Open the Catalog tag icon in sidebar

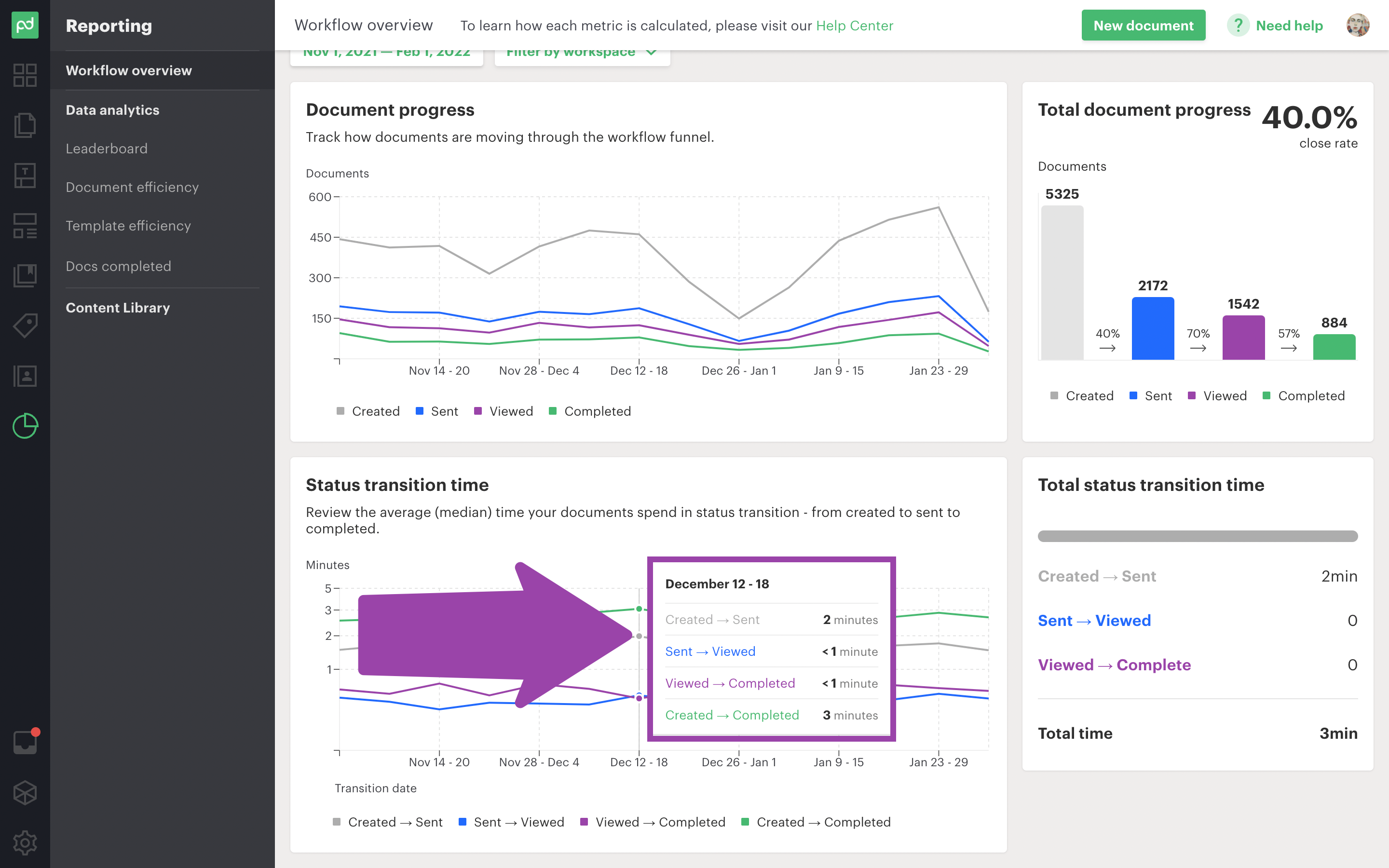(x=25, y=325)
